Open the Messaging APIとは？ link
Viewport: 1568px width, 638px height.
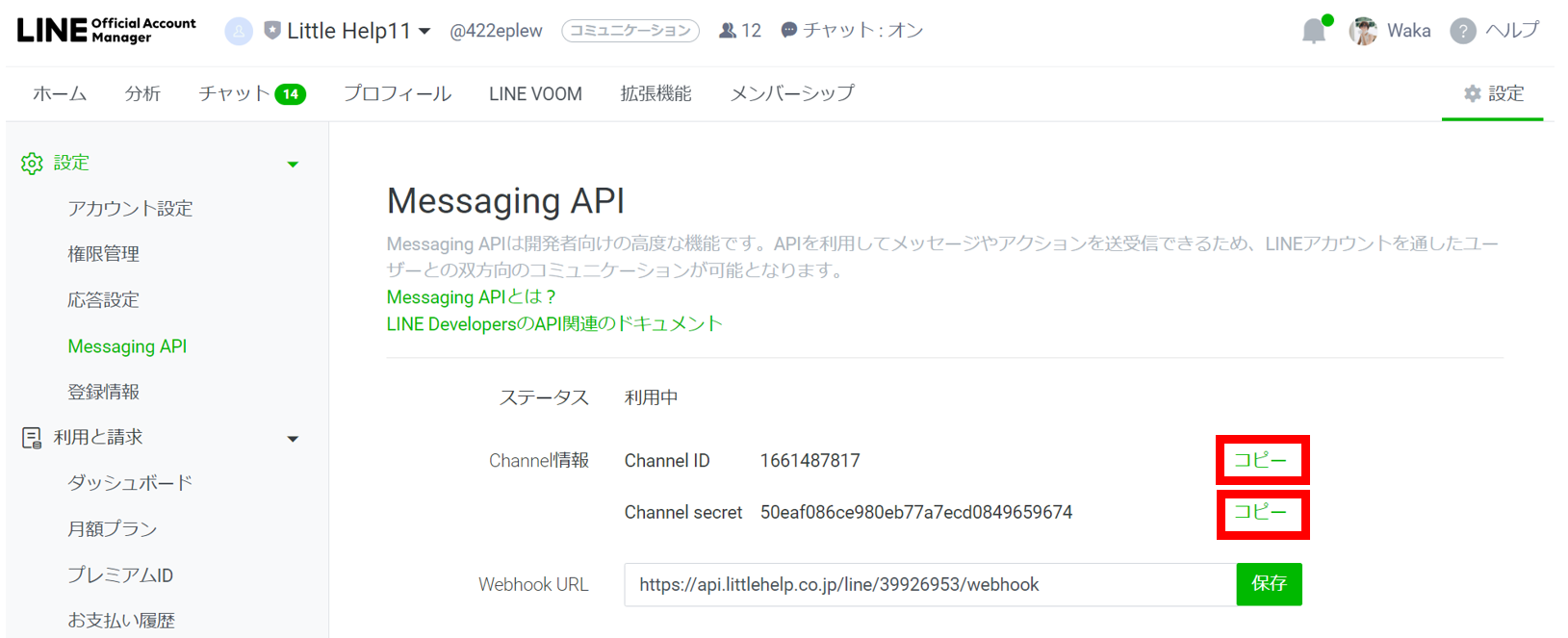click(471, 297)
